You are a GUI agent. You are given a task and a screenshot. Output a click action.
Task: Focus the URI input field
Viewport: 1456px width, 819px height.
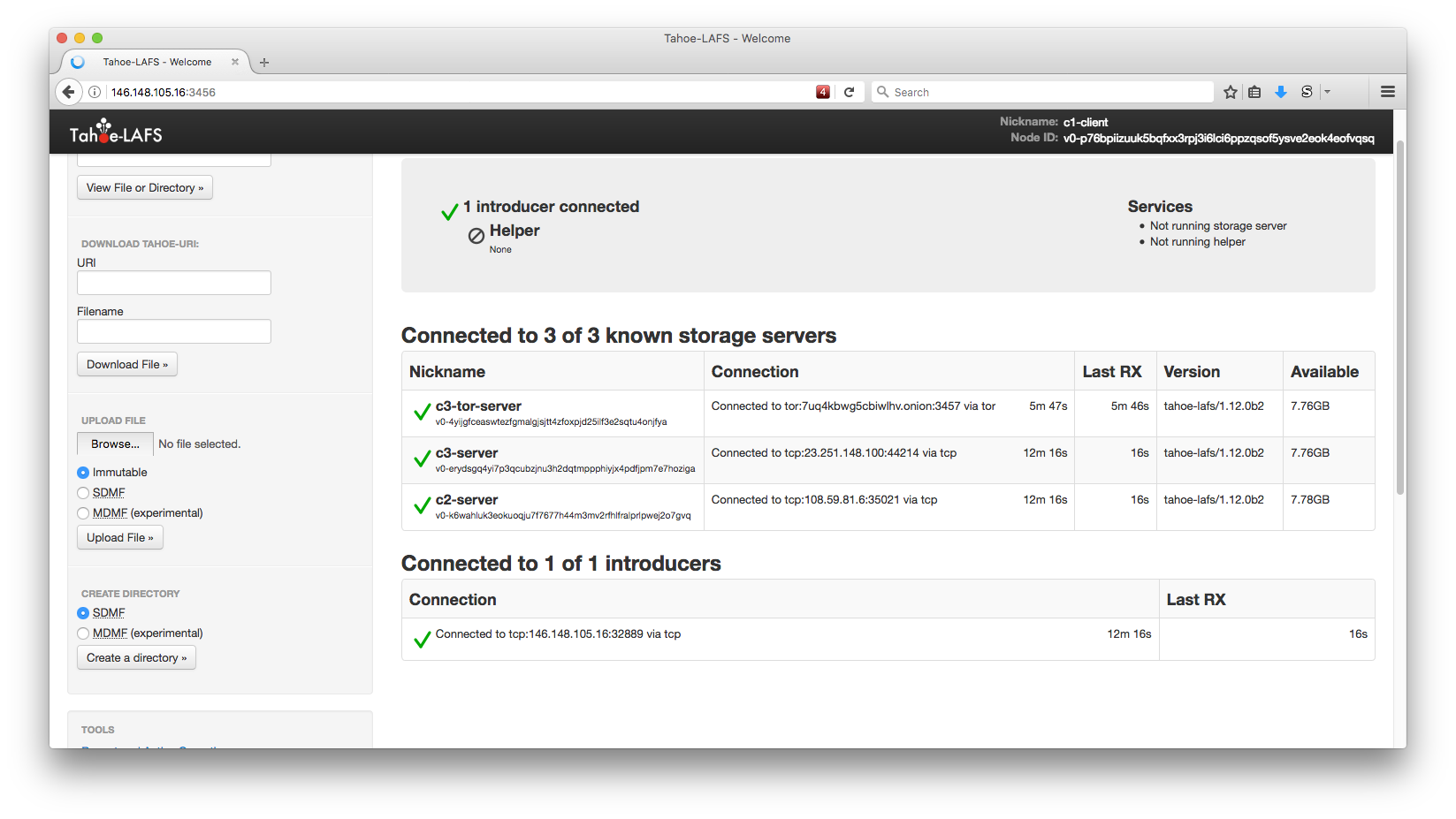pos(174,283)
